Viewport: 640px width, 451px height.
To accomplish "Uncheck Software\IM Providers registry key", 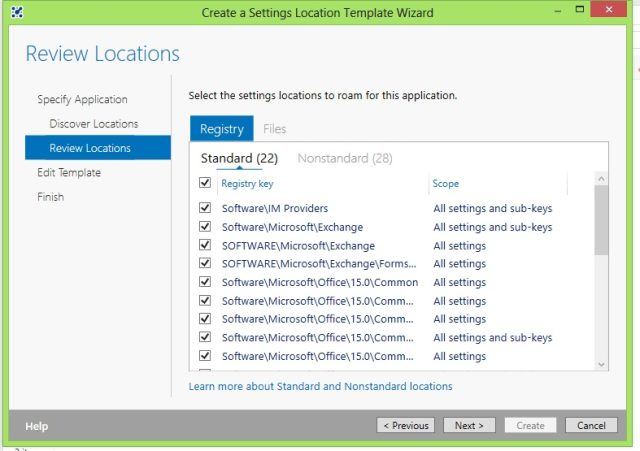I will tap(205, 208).
